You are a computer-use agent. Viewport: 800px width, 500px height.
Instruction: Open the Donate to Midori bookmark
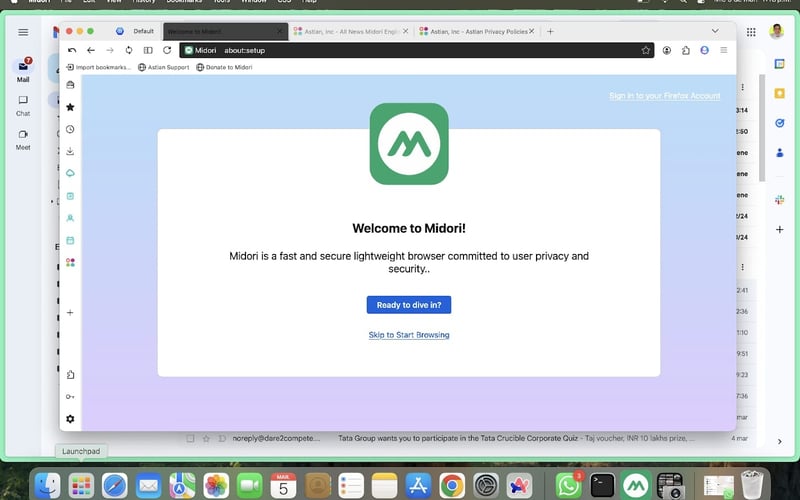pyautogui.click(x=224, y=67)
